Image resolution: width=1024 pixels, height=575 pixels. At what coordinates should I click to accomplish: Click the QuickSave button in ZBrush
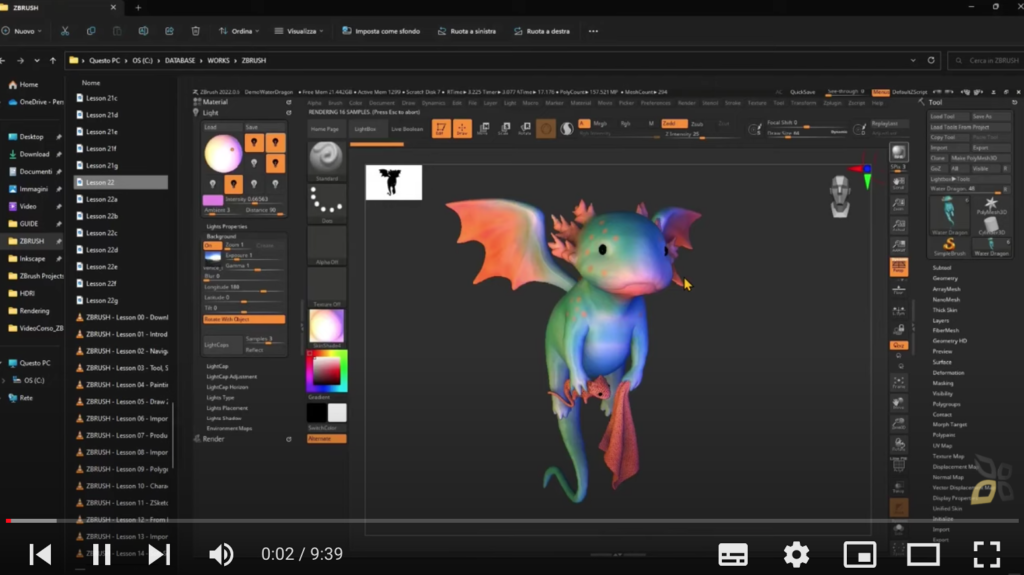(x=802, y=92)
